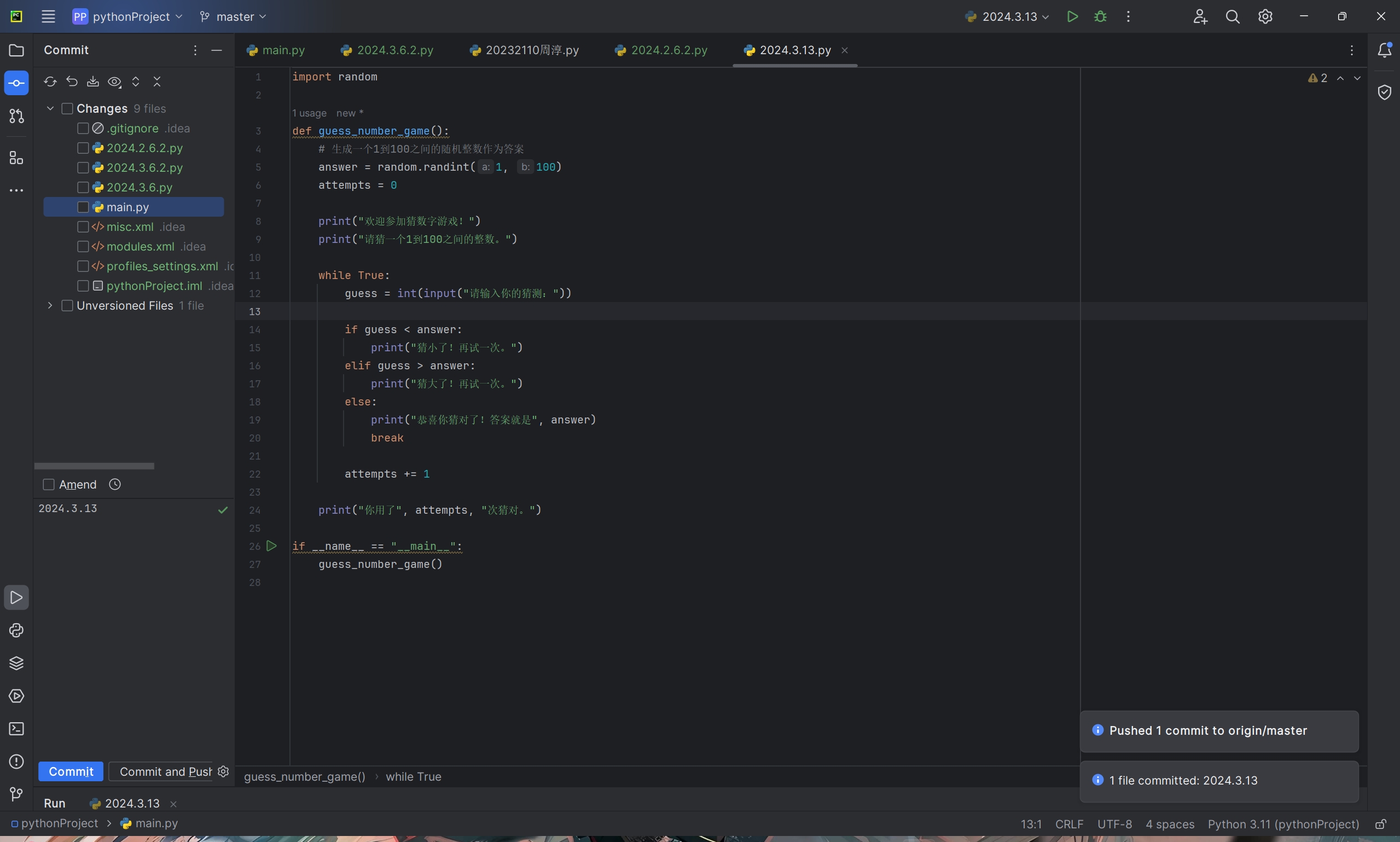Click the Changes list horizontal scrollbar
1400x842 pixels.
(x=94, y=466)
